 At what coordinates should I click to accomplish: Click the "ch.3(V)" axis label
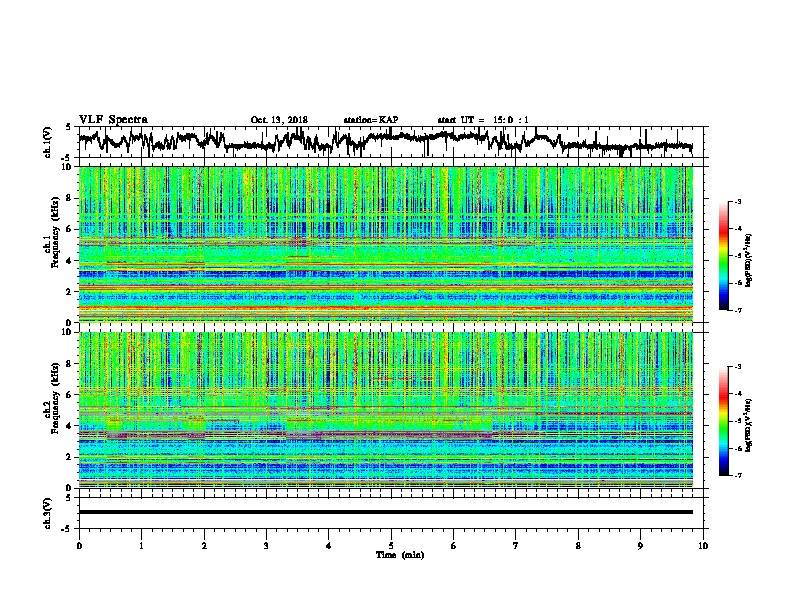pyautogui.click(x=48, y=513)
